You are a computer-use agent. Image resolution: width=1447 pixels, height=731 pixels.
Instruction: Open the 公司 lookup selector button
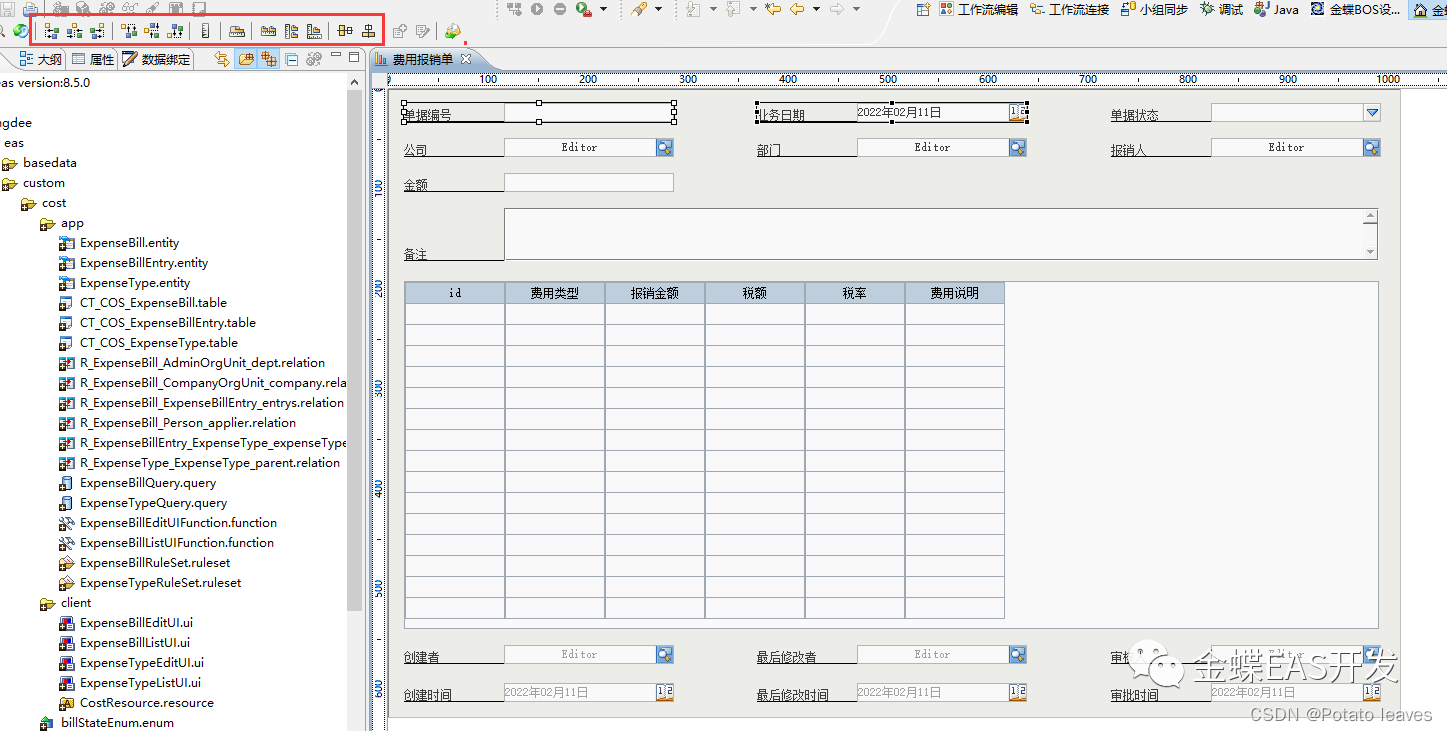tap(665, 148)
